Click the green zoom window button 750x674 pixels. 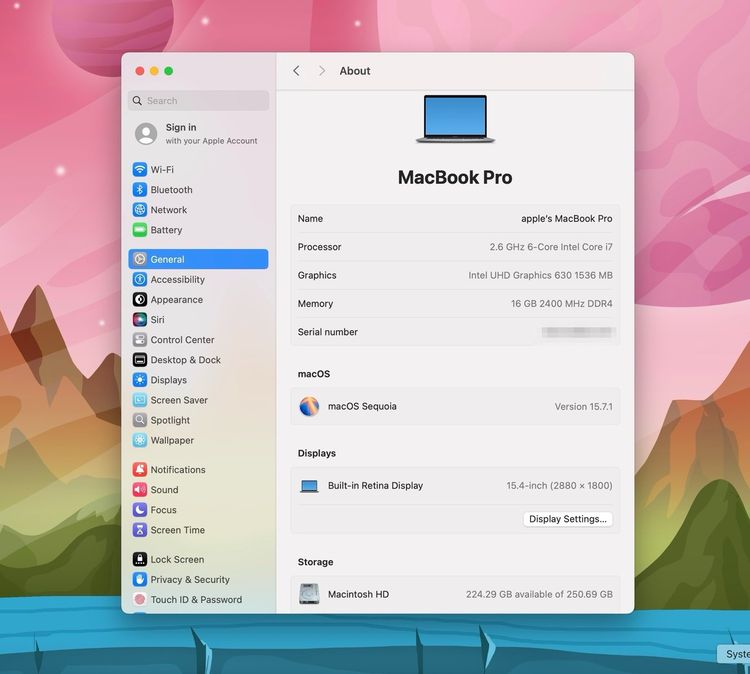(168, 71)
